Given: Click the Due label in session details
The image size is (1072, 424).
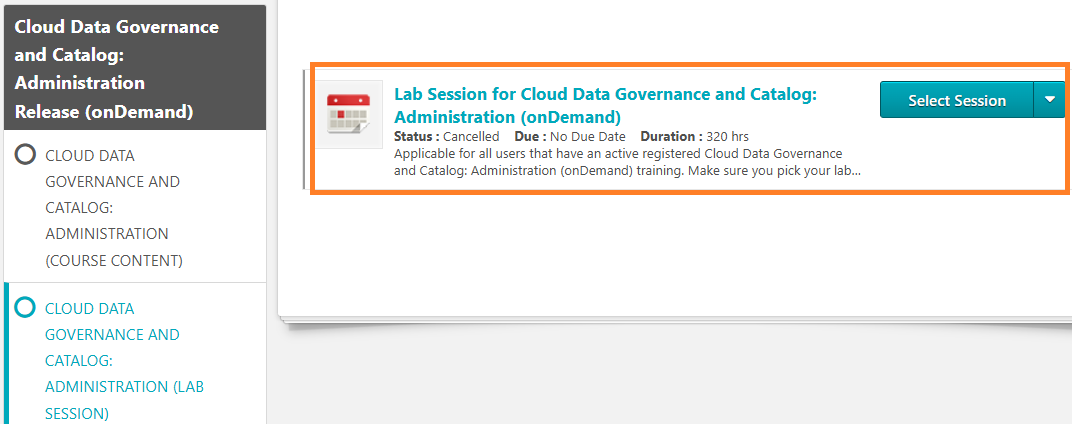Looking at the screenshot, I should (529, 136).
